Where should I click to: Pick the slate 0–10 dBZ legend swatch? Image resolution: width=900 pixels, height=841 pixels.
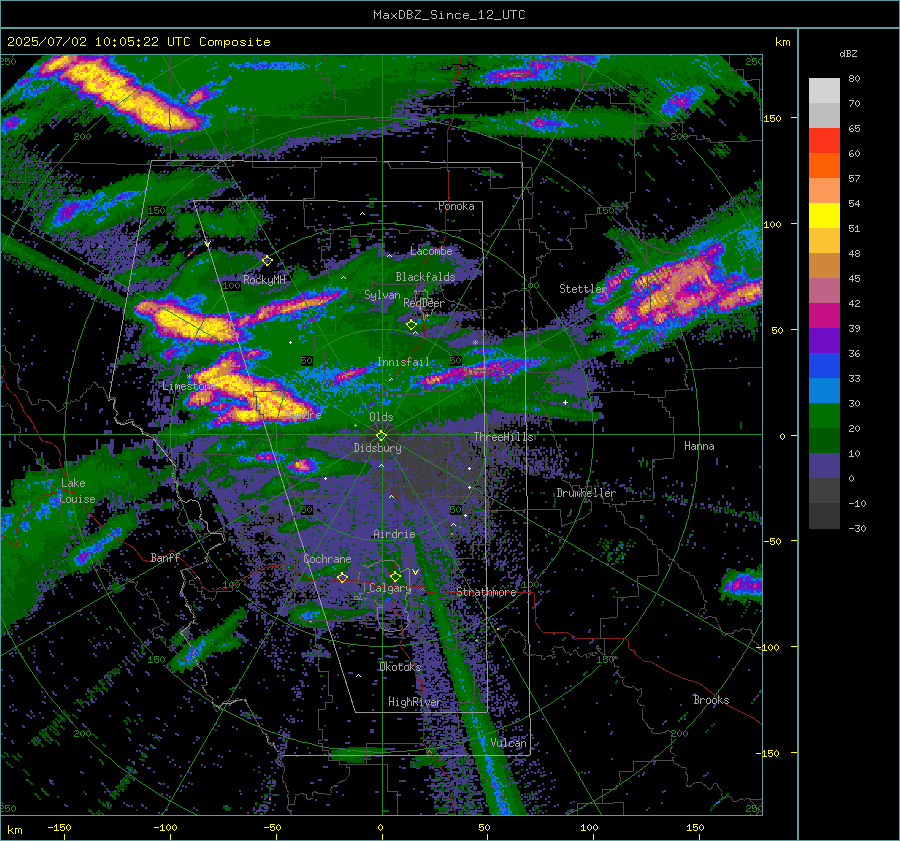824,466
